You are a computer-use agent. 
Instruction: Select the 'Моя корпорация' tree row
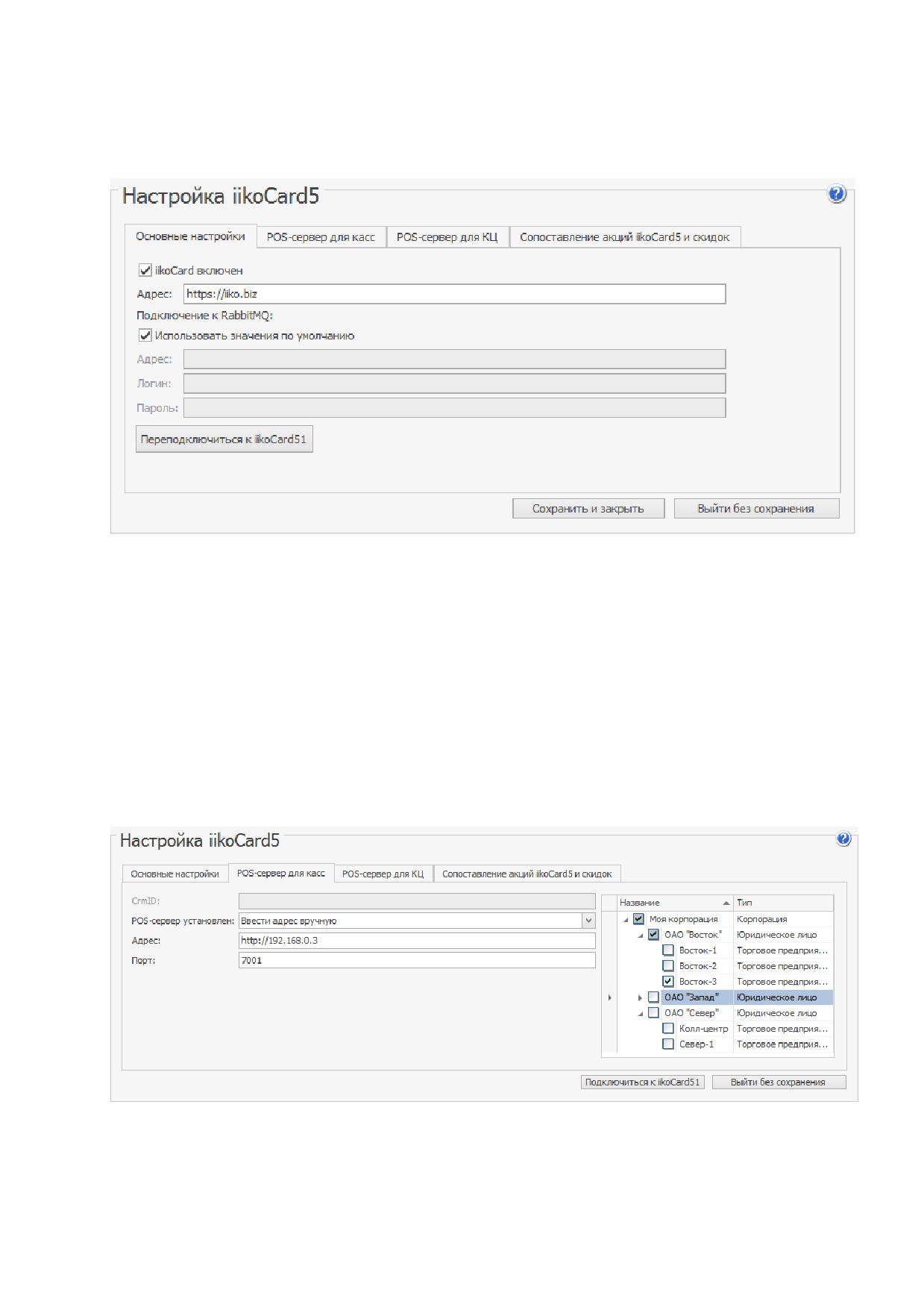pos(725,919)
